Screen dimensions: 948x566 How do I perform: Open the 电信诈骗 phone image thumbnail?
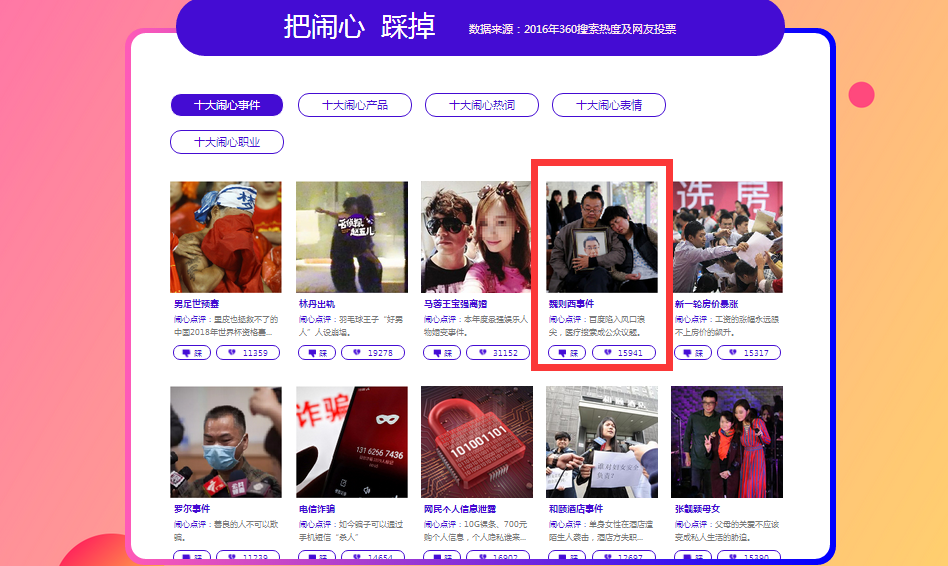[x=352, y=442]
